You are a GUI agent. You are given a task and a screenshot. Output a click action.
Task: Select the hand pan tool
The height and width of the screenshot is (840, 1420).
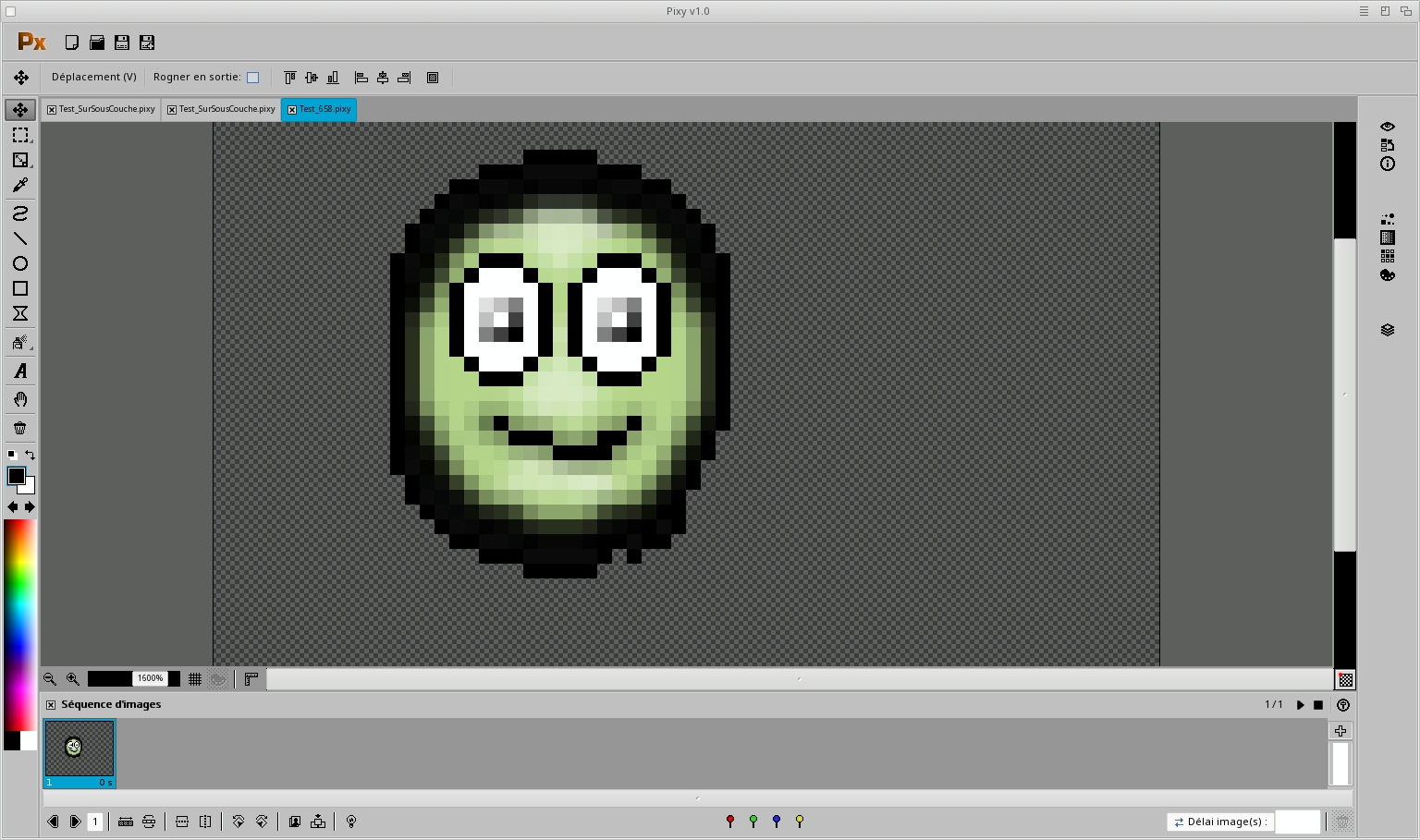(20, 399)
